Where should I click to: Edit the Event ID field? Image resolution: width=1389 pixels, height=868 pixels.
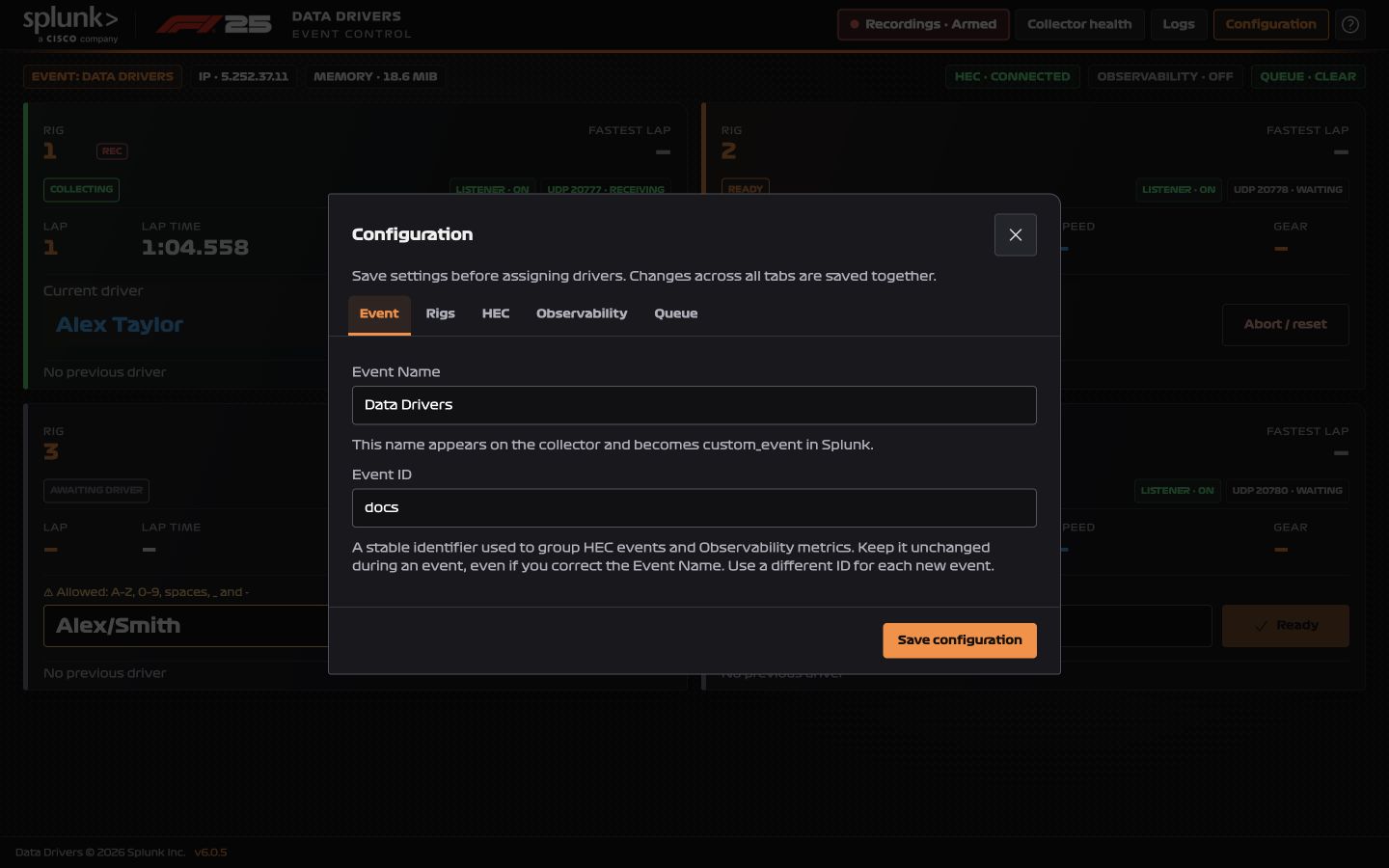click(x=694, y=508)
